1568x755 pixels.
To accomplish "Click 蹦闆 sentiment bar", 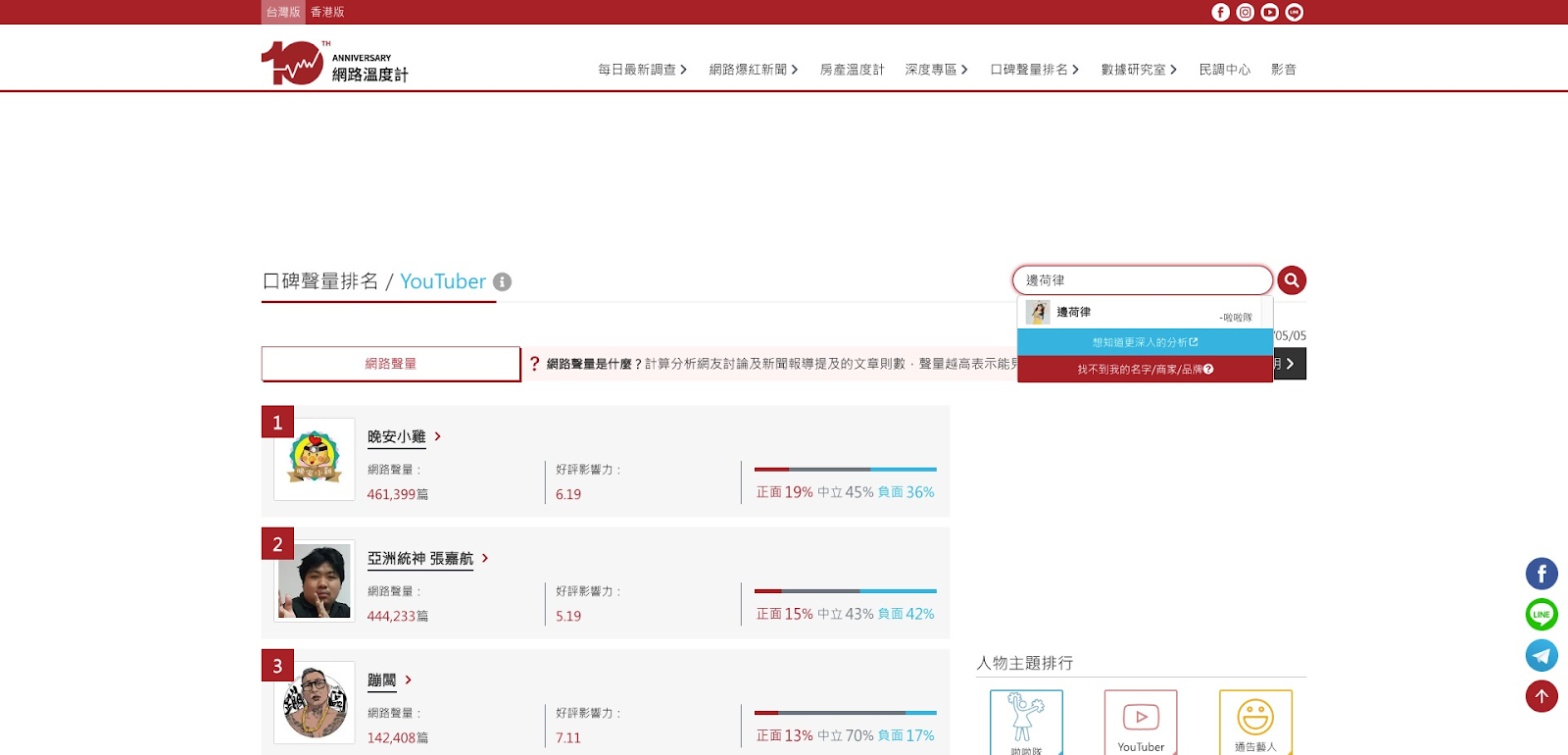I will pos(846,713).
